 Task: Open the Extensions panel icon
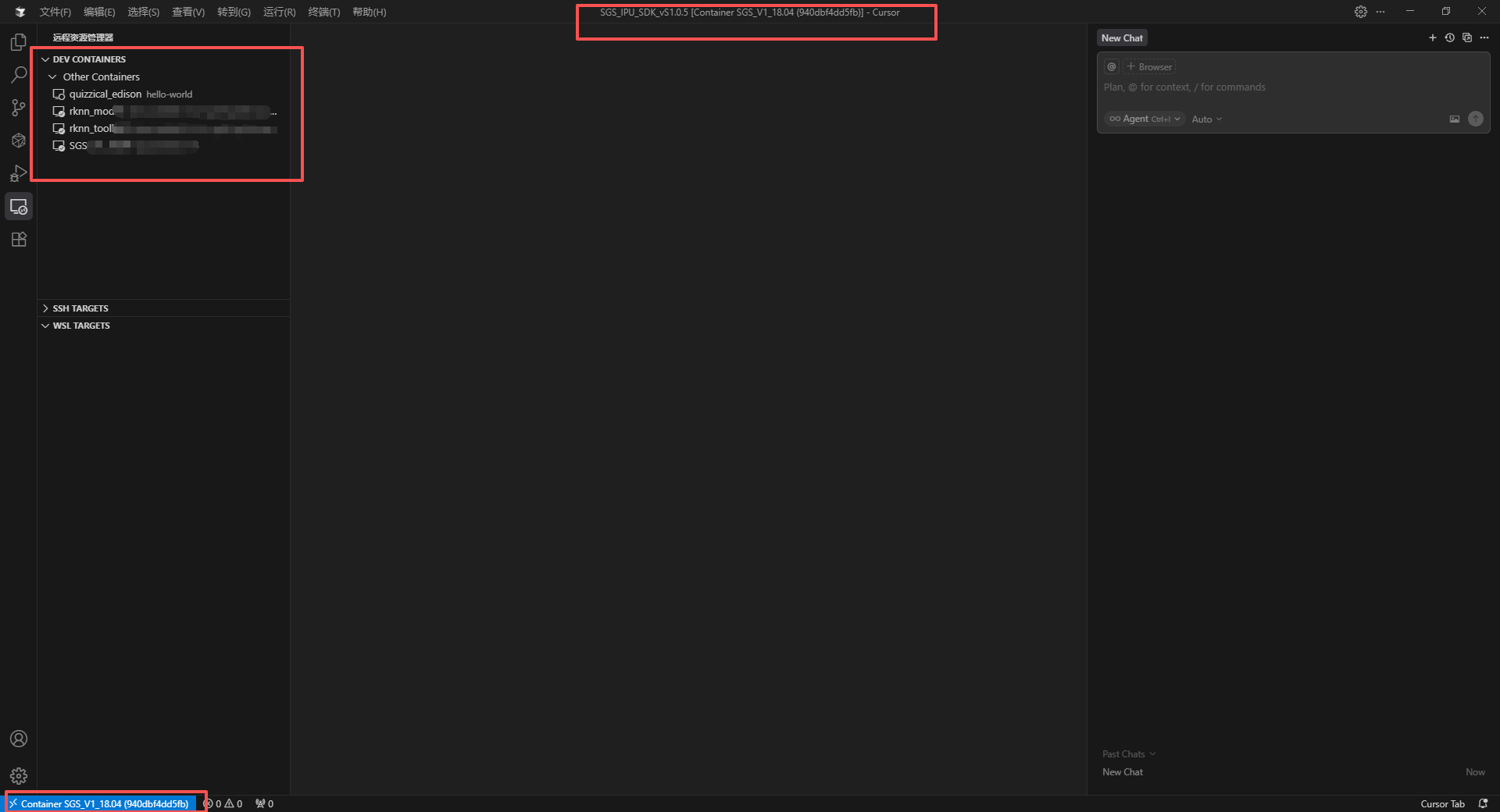[x=18, y=239]
